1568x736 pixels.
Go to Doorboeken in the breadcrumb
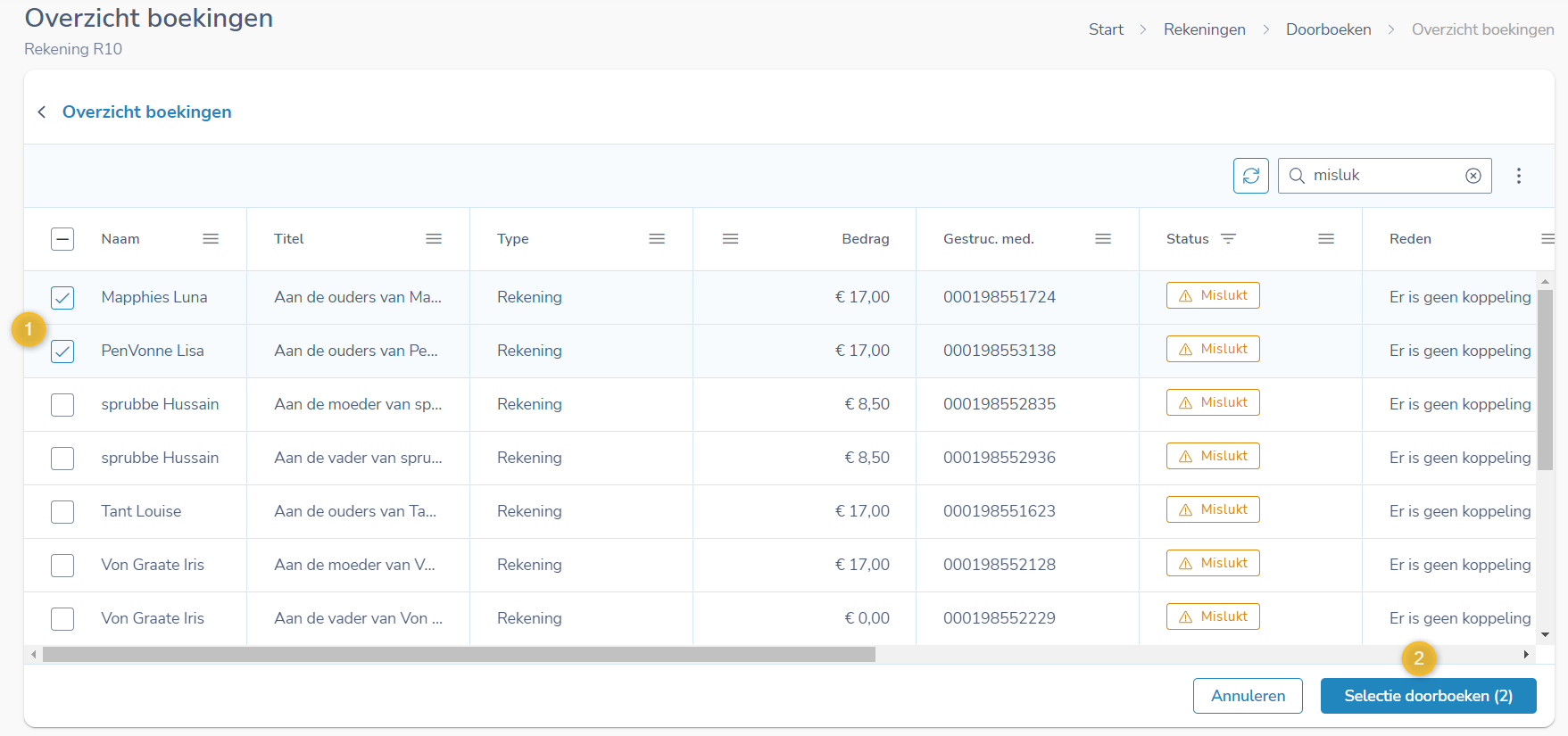click(1328, 29)
